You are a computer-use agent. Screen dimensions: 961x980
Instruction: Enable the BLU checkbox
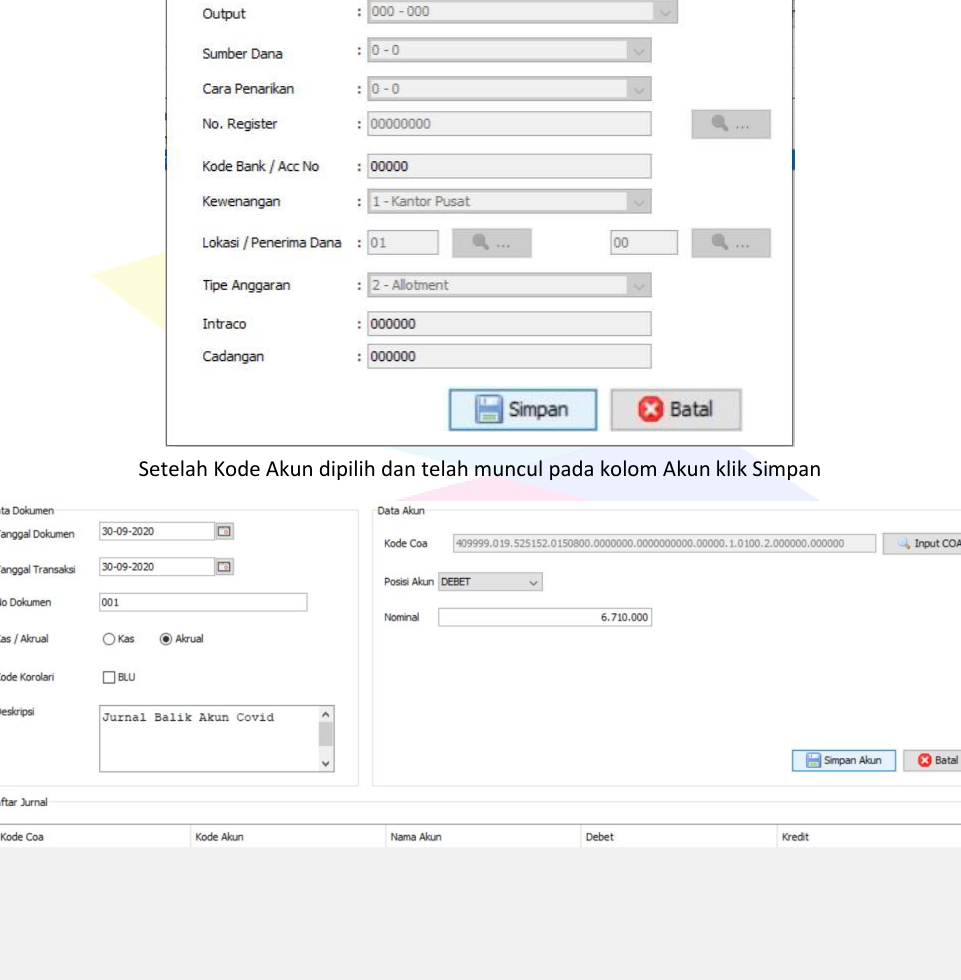tap(109, 677)
